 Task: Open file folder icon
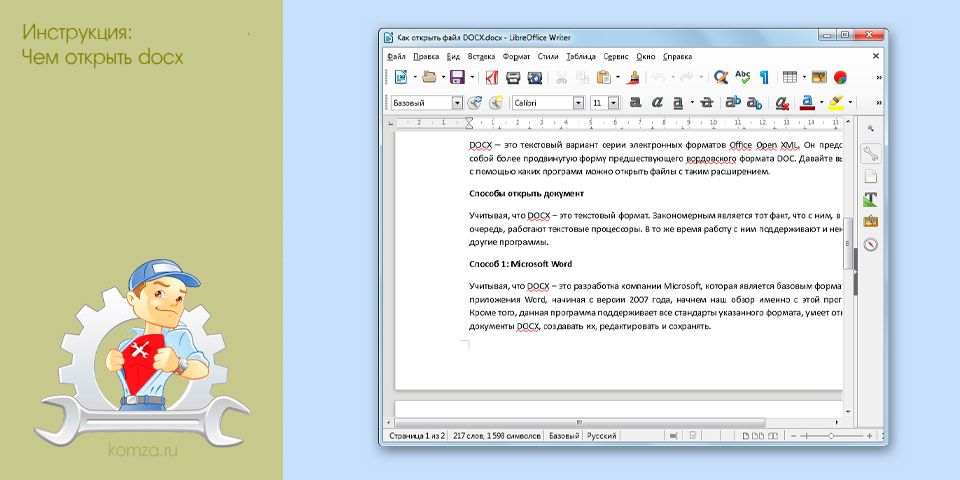(430, 77)
